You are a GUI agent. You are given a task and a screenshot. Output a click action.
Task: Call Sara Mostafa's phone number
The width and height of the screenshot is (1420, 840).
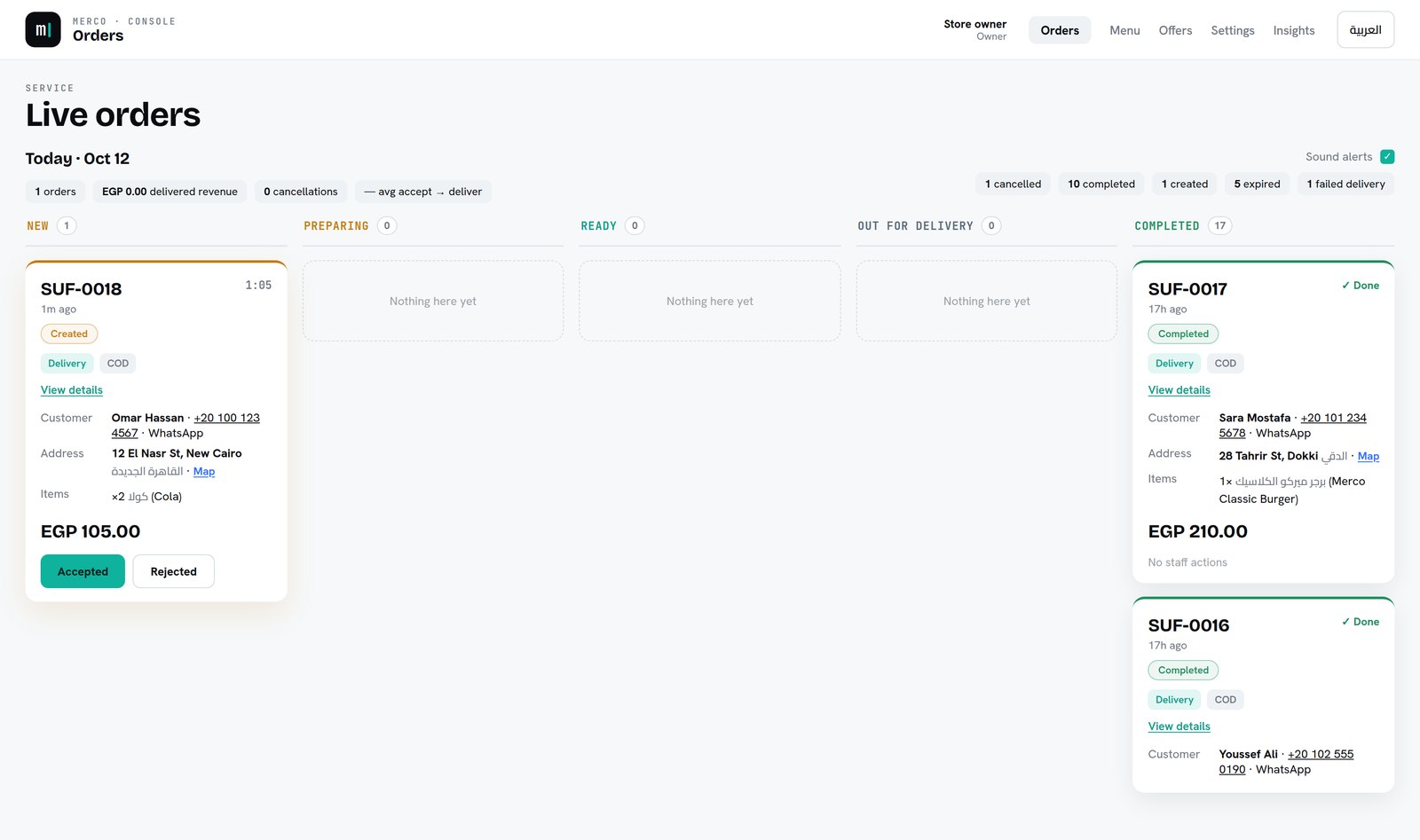1333,418
